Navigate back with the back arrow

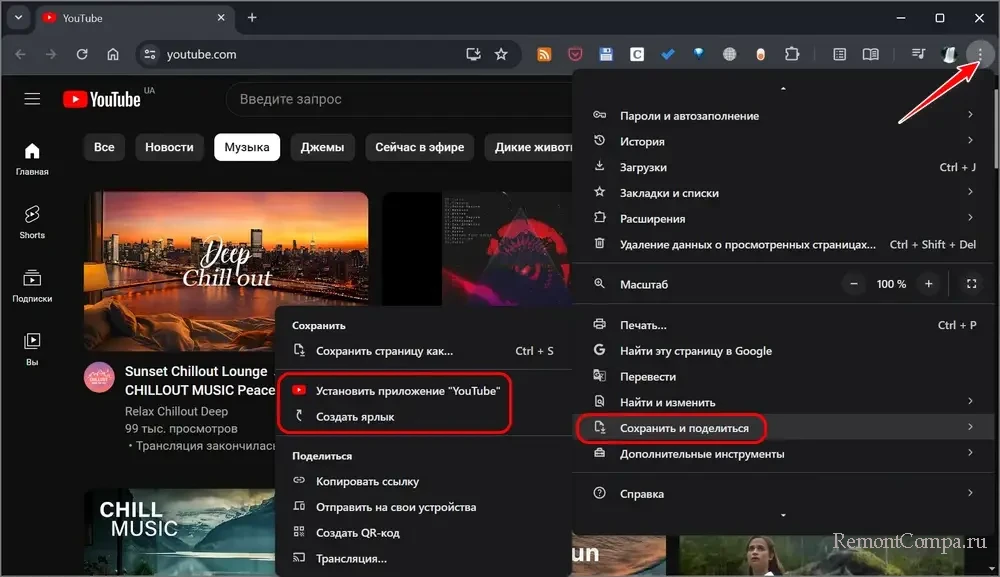click(20, 54)
